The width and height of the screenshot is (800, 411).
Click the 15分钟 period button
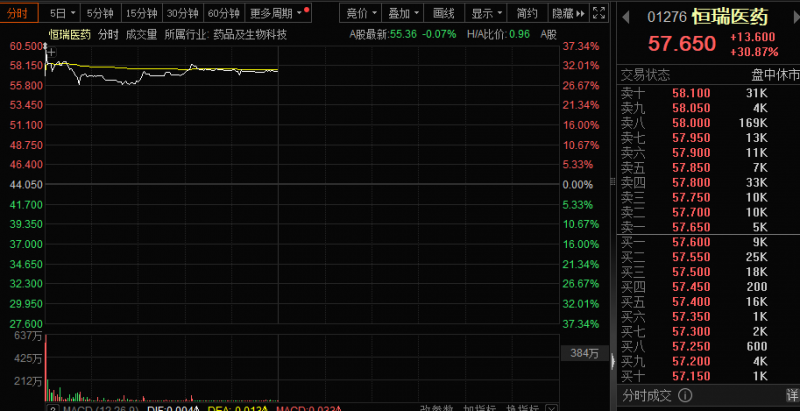point(141,13)
